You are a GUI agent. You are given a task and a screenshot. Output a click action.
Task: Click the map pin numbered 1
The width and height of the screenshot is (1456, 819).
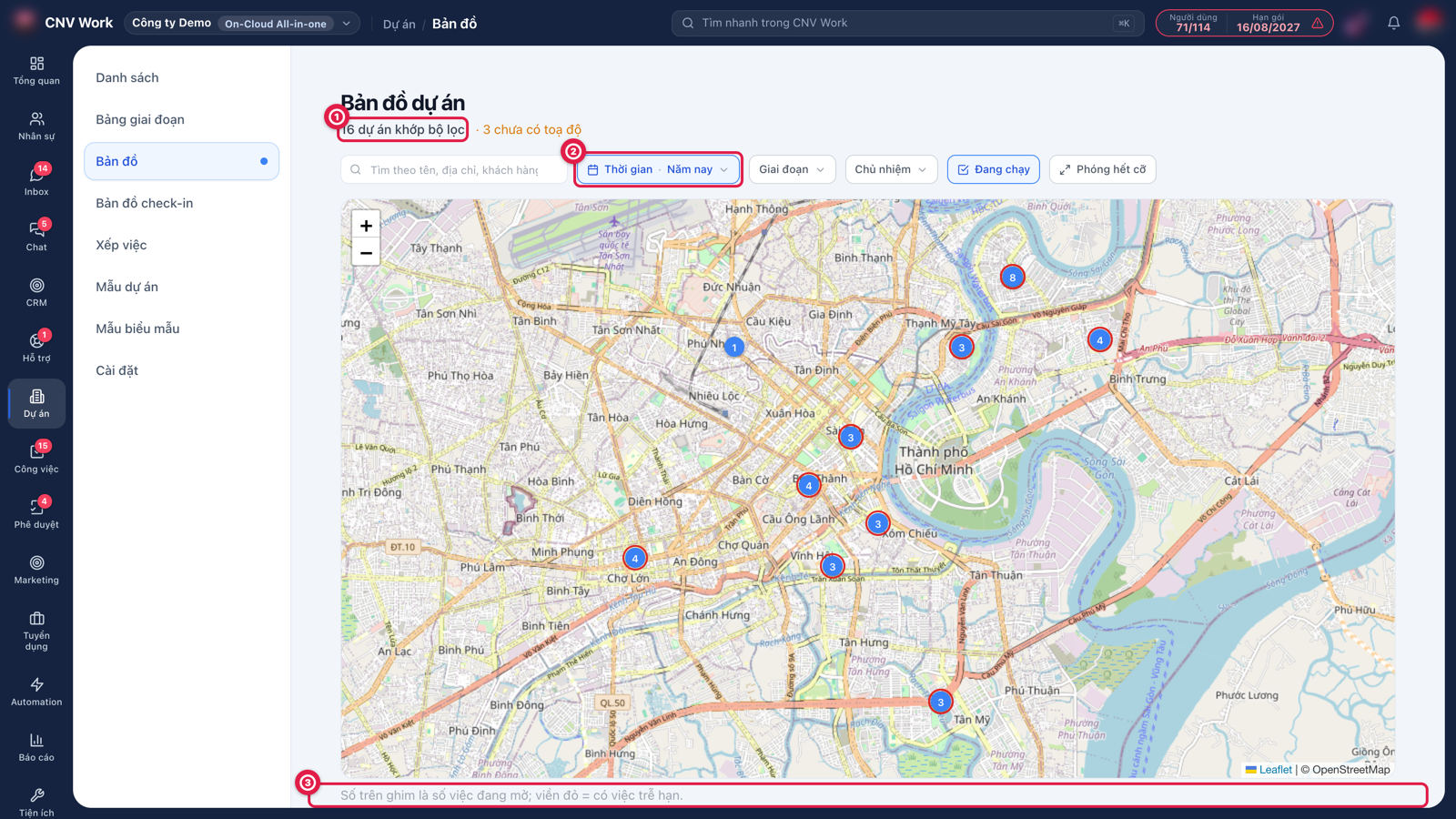coord(734,347)
